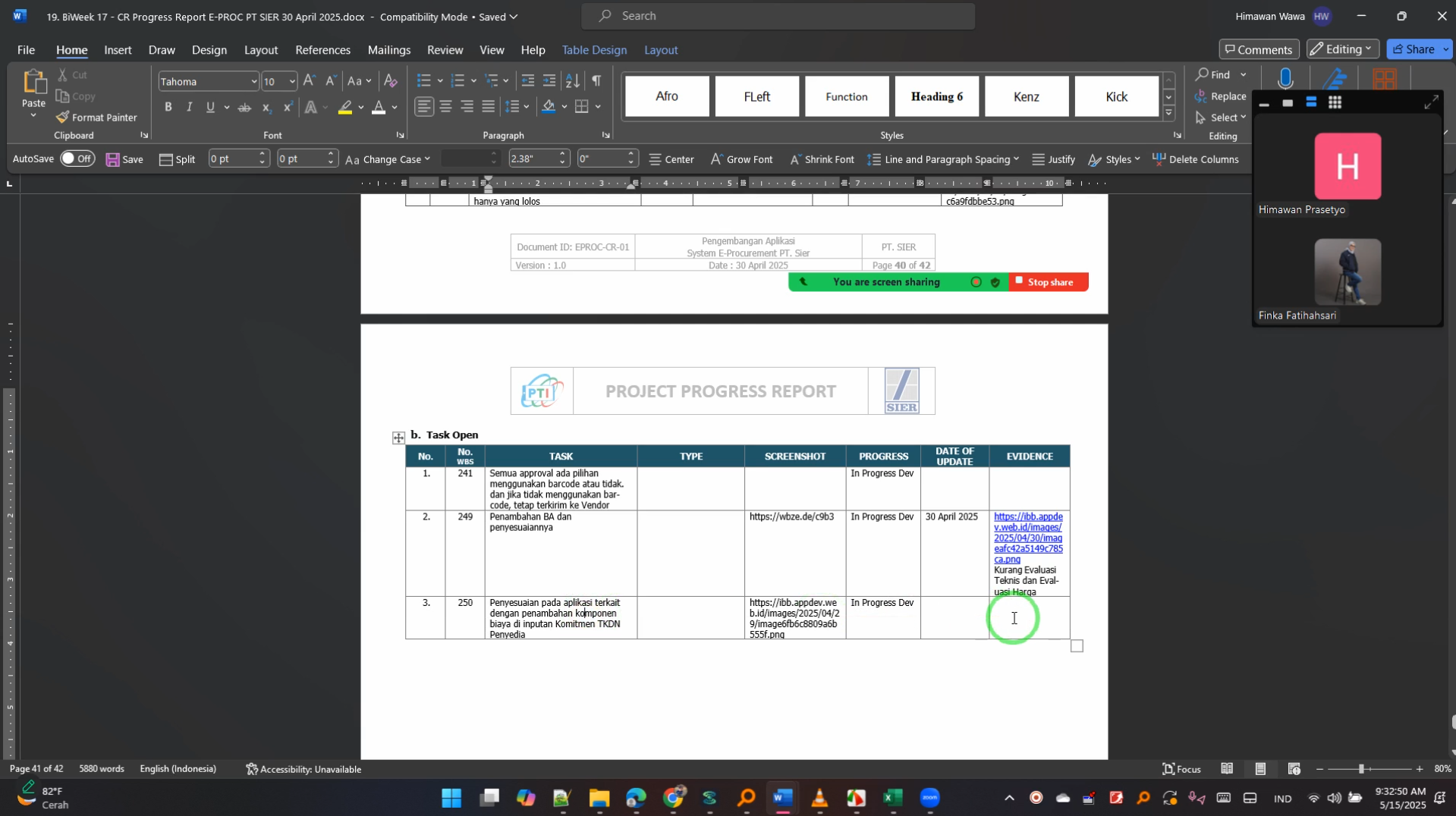
Task: Click the zoom slider in status bar
Action: [1361, 769]
